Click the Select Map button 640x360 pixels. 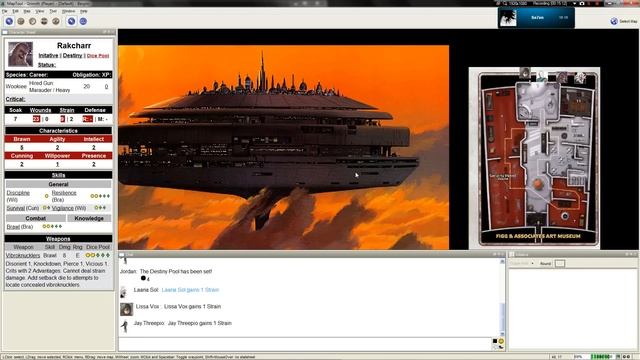click(x=624, y=21)
